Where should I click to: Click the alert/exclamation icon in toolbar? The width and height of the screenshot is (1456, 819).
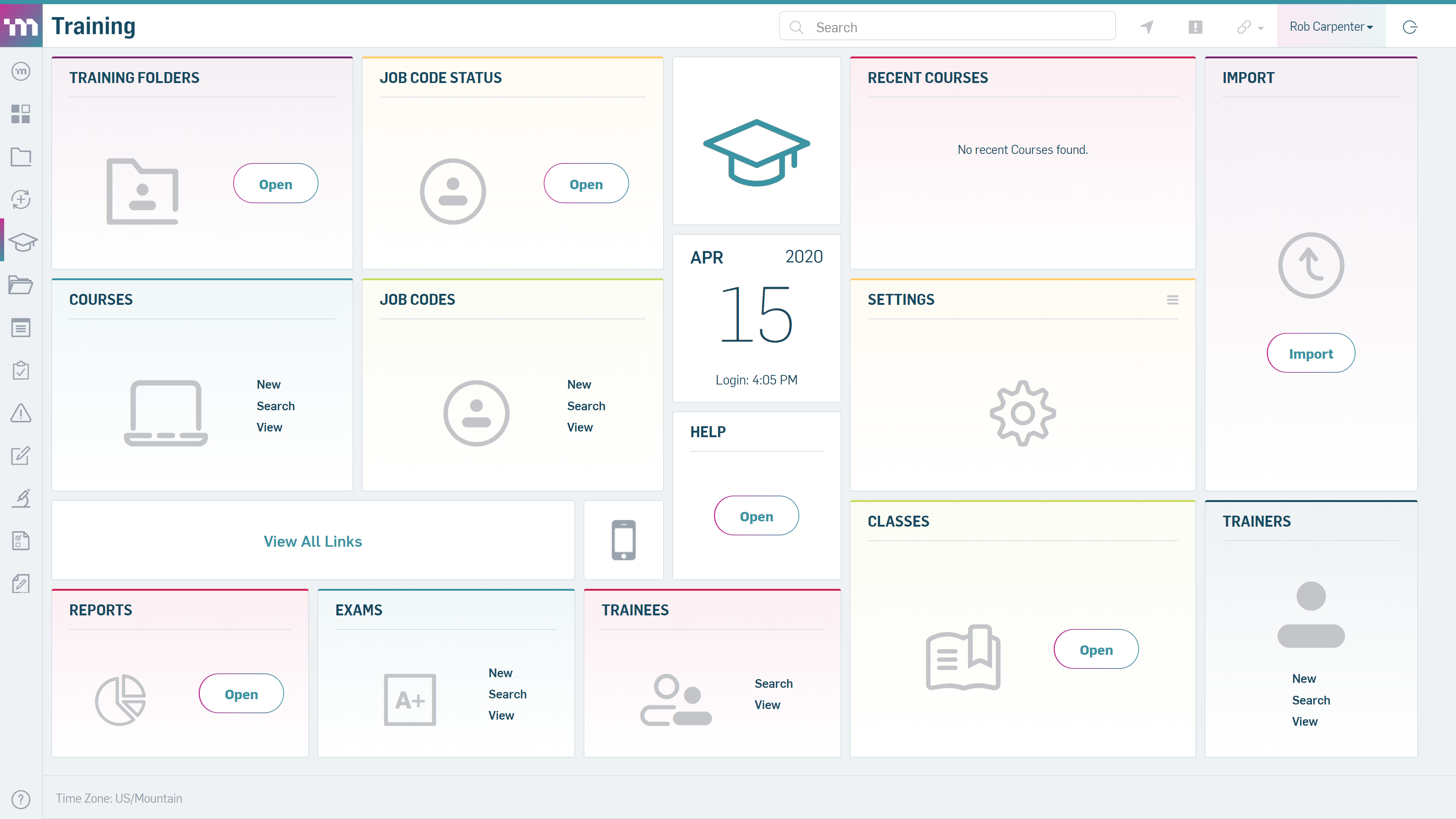1195,27
